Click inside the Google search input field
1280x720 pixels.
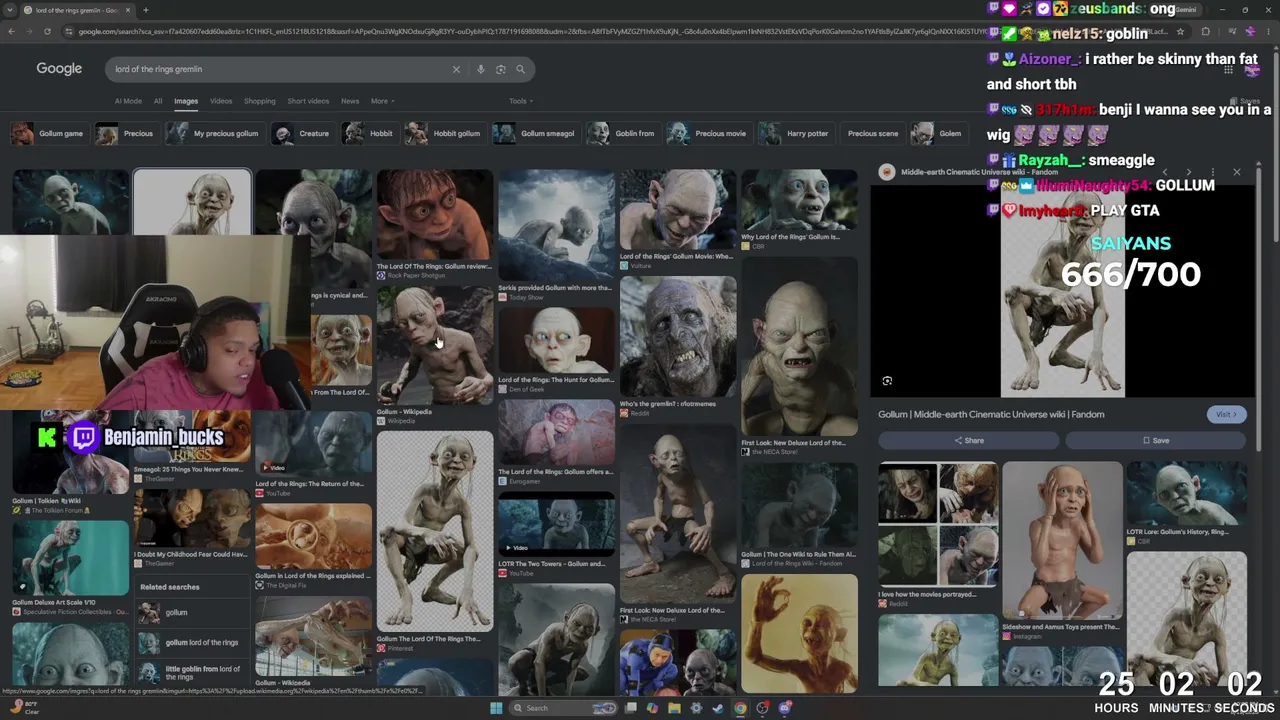point(279,69)
